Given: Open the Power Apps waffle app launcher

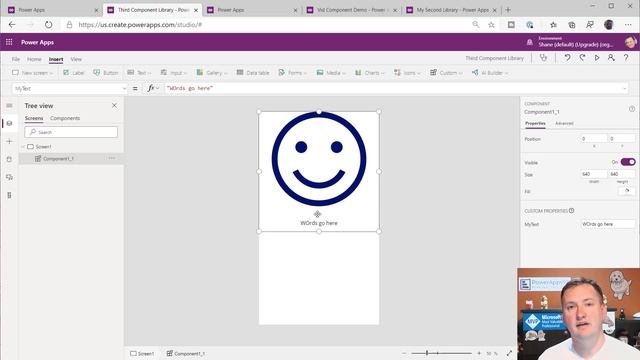Looking at the screenshot, I should tap(9, 42).
